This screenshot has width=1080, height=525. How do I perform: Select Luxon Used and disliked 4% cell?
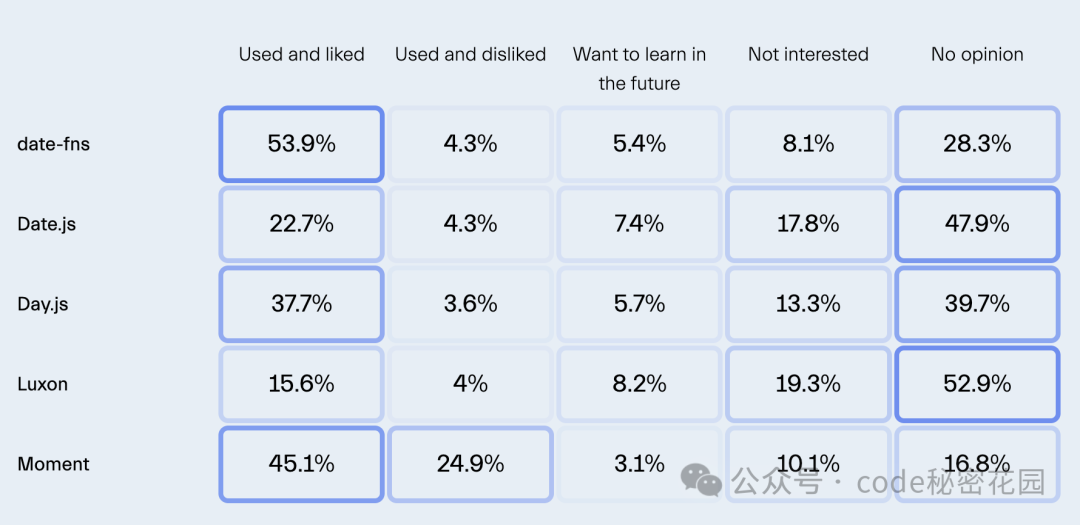point(470,384)
